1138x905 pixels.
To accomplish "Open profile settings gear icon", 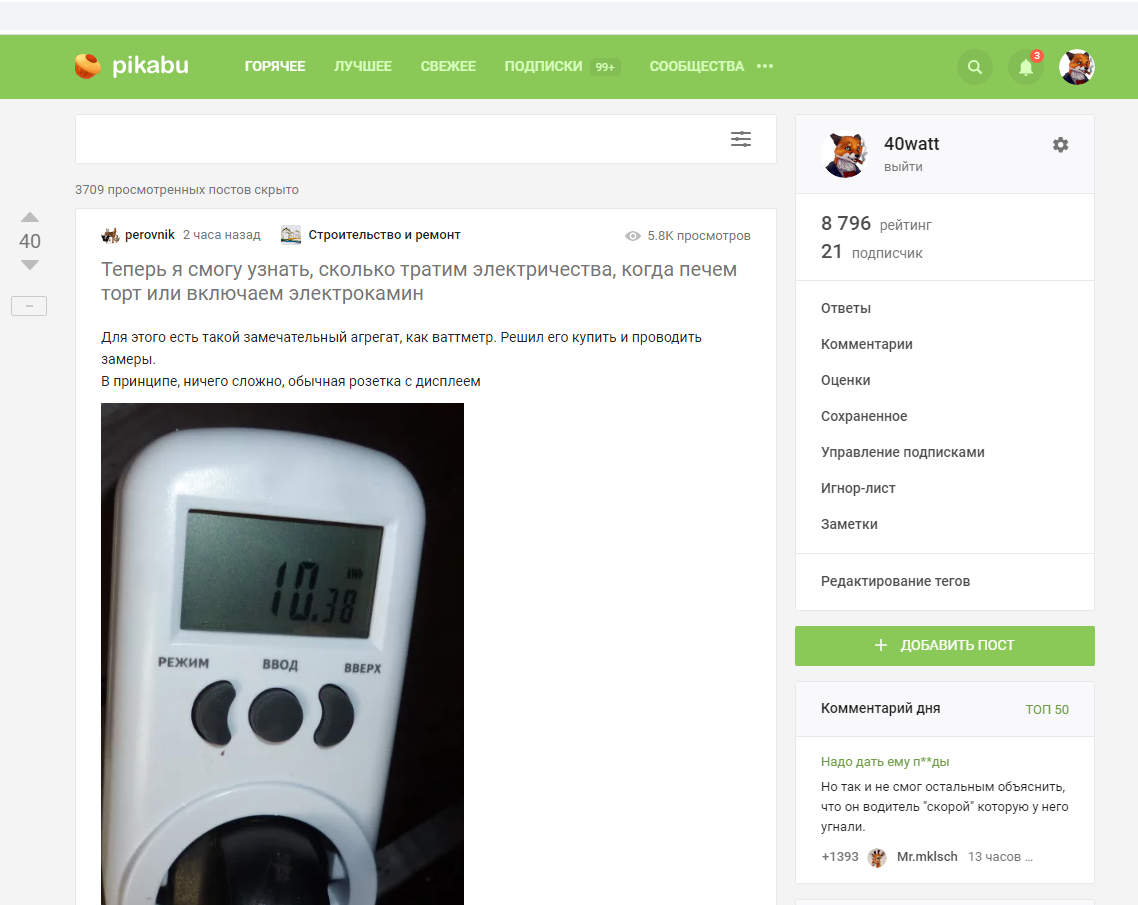I will 1060,144.
